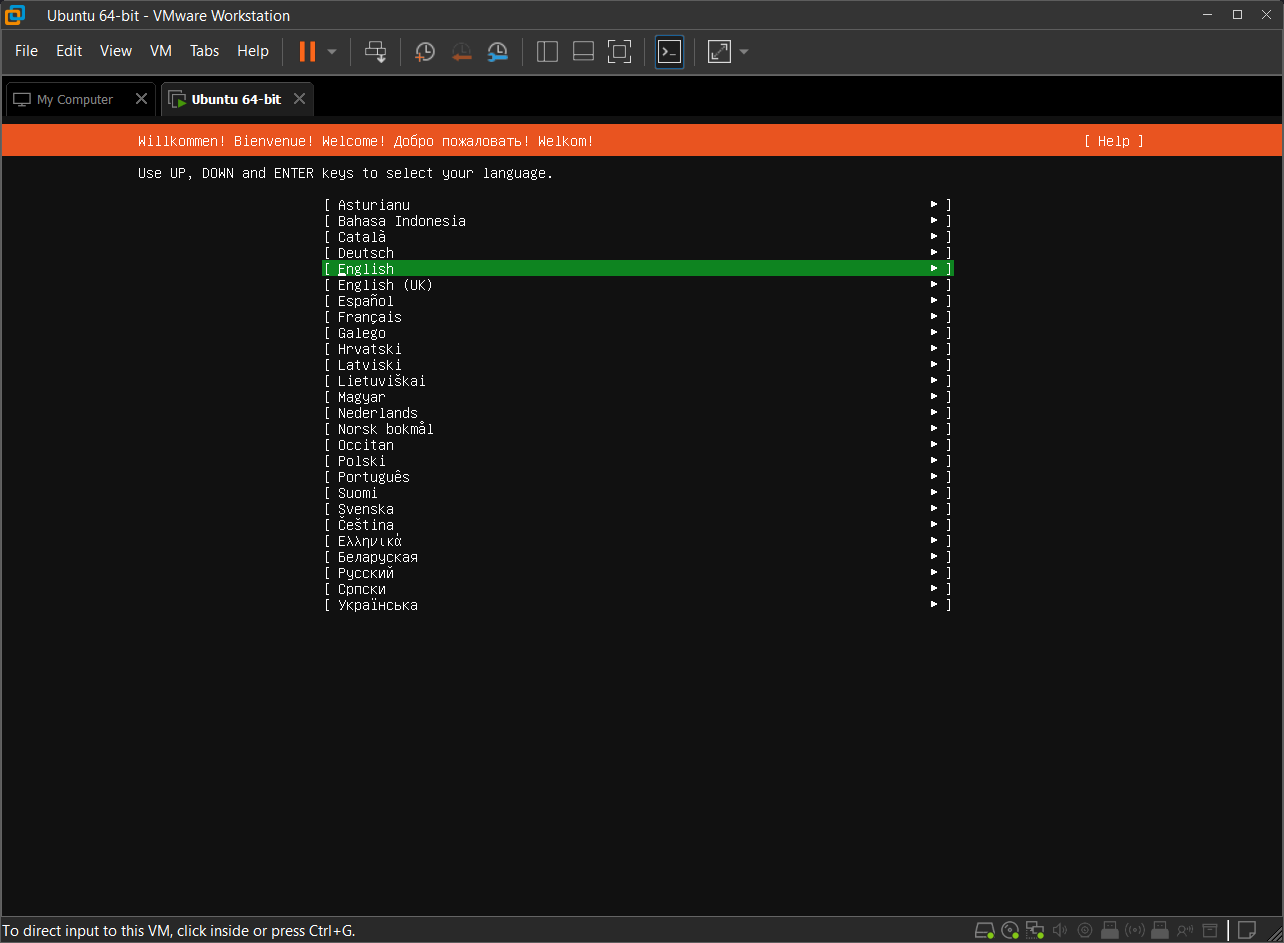
Task: Pause the virtual machine
Action: (307, 51)
